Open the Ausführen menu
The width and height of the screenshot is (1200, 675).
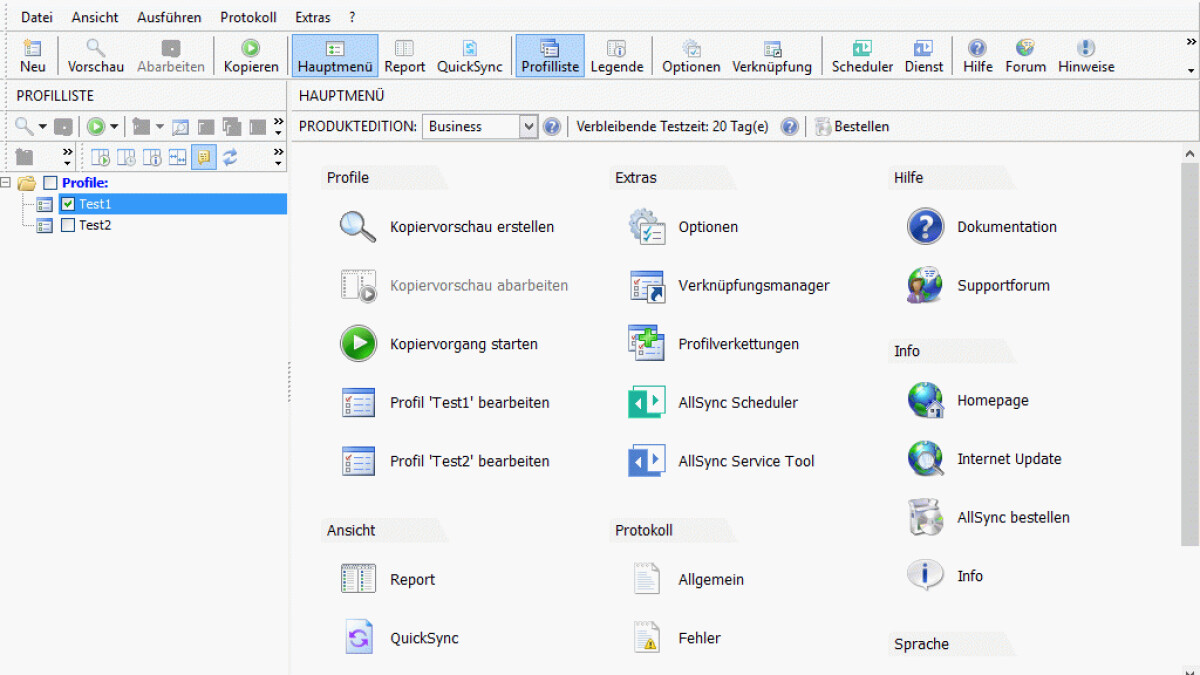click(x=169, y=17)
